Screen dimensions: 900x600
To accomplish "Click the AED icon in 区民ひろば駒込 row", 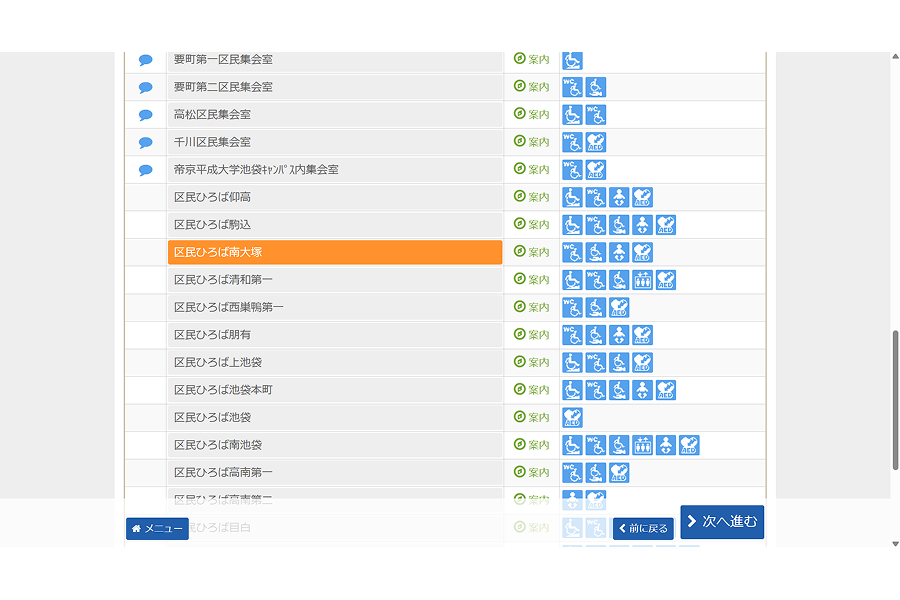I will tap(666, 225).
